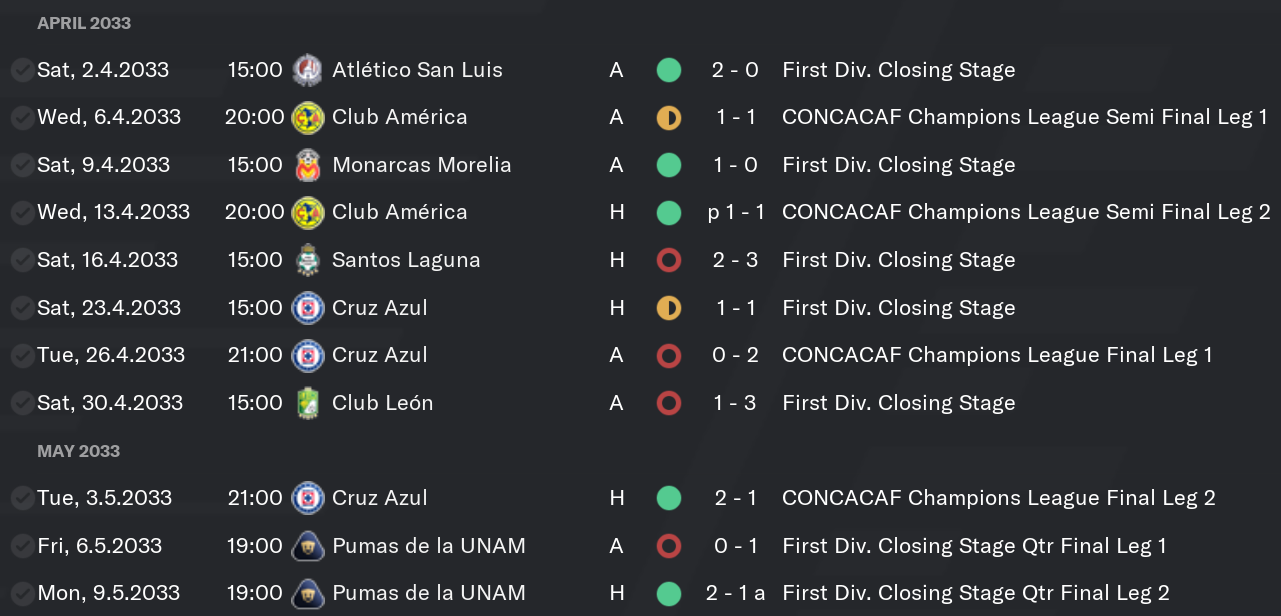Click the MAY 2033 month header
The width and height of the screenshot is (1281, 616).
(x=78, y=451)
